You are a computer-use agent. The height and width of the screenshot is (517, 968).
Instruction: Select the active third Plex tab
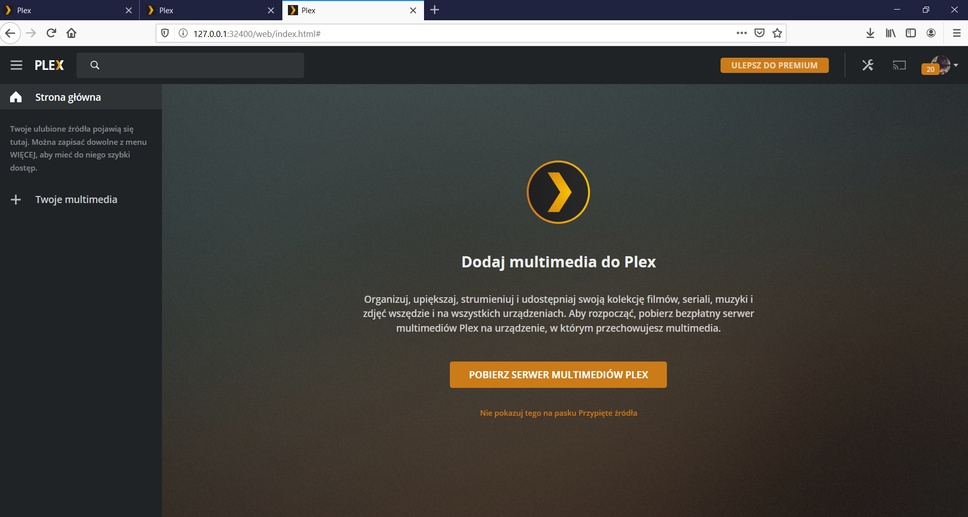coord(353,11)
